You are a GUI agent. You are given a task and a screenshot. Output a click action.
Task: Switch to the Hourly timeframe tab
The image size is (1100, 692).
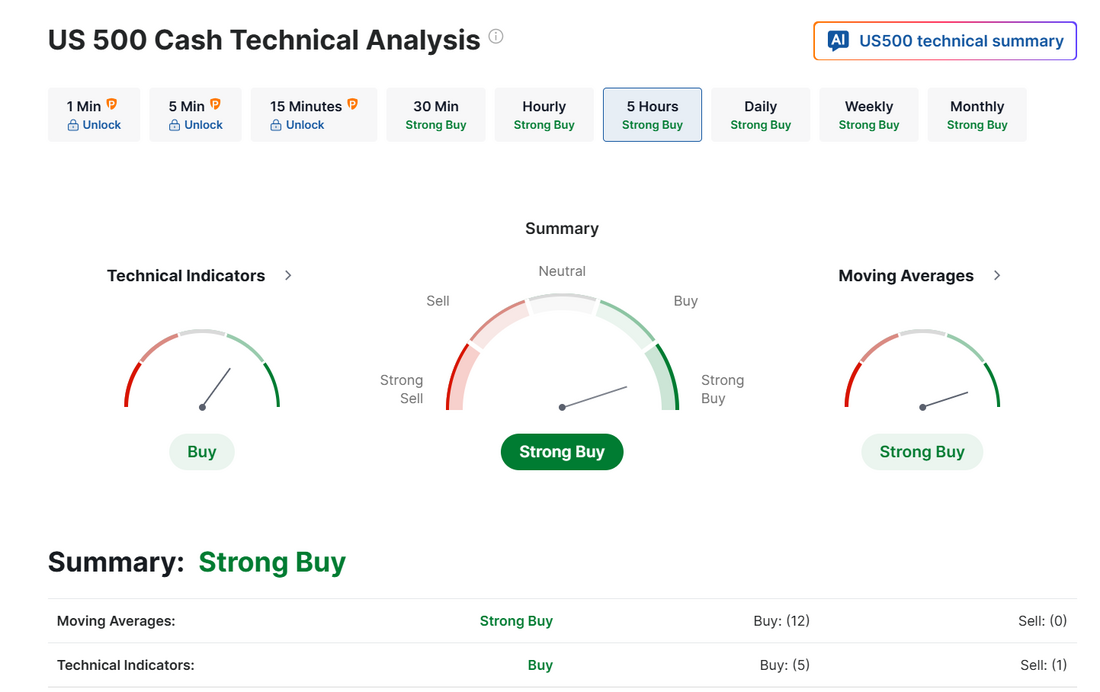coord(544,115)
